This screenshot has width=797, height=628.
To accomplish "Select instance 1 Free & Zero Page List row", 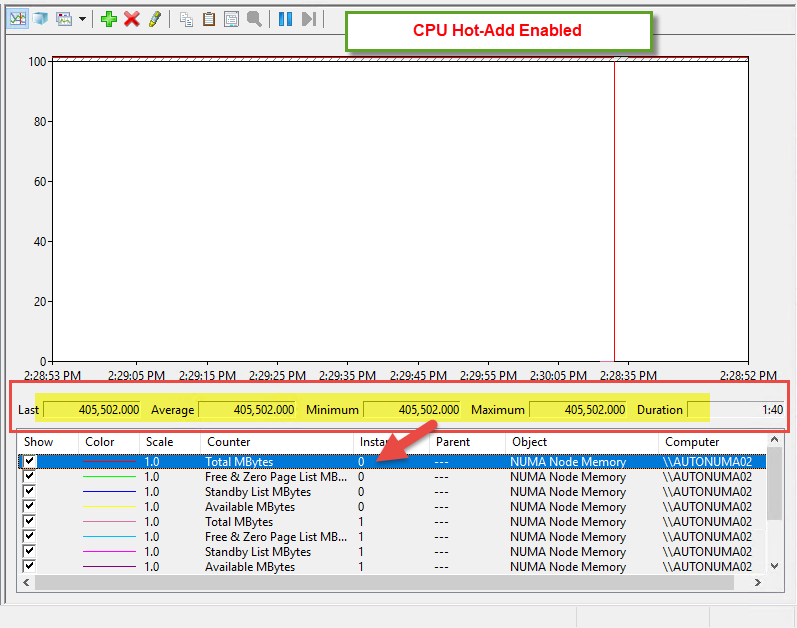I will pyautogui.click(x=271, y=537).
